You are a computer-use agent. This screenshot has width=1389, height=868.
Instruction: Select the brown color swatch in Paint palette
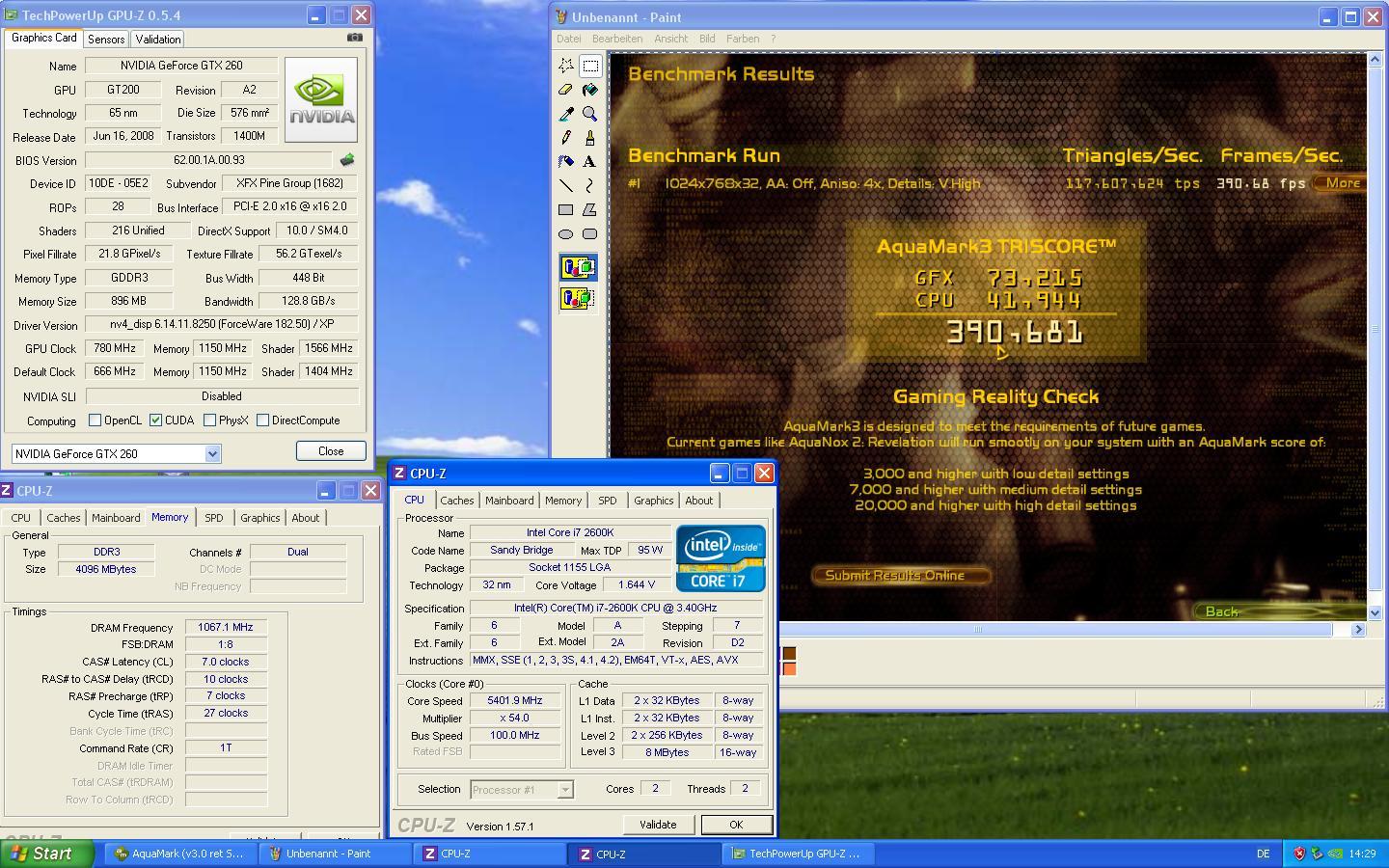click(x=789, y=654)
